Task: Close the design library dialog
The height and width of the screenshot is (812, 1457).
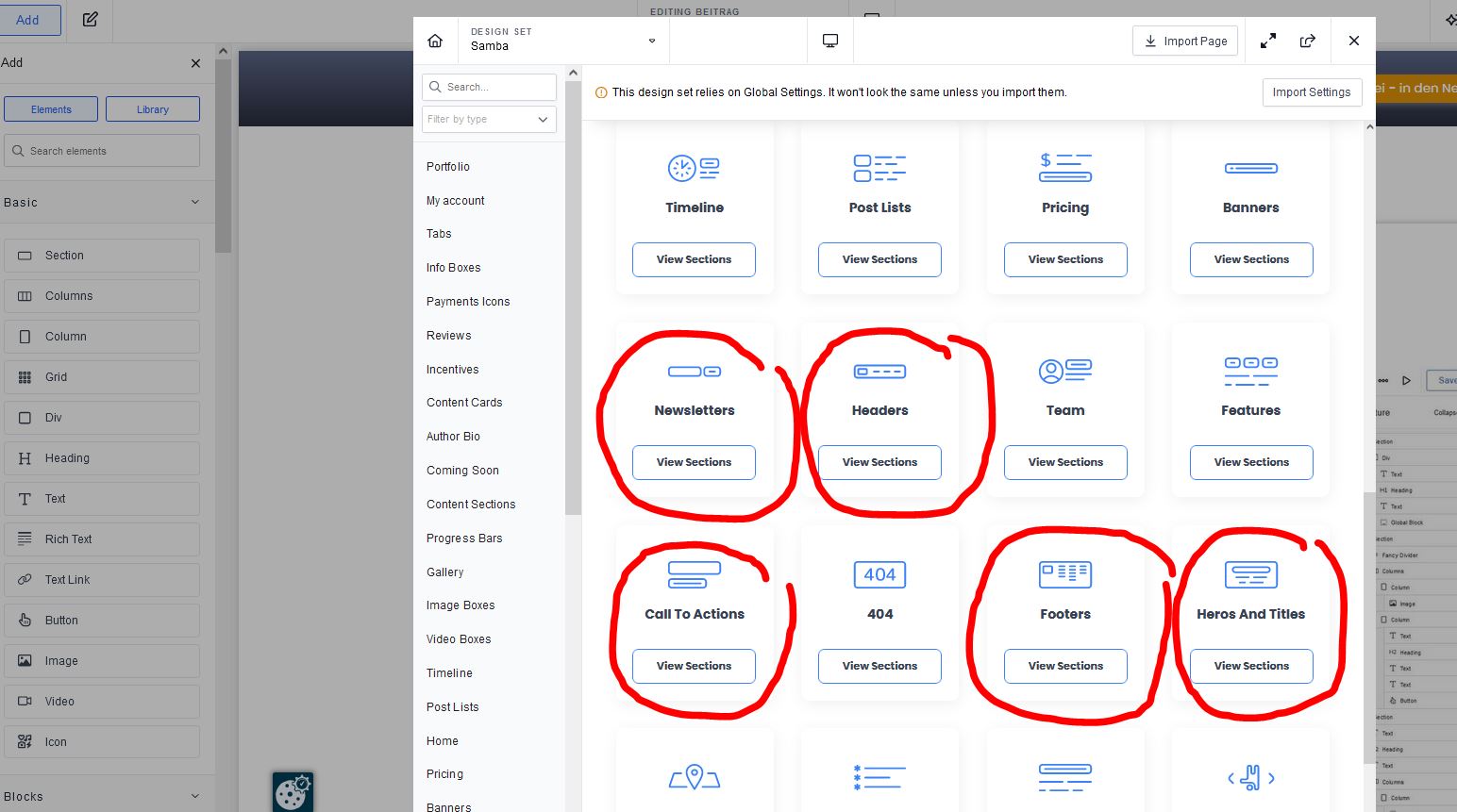Action: point(1354,41)
